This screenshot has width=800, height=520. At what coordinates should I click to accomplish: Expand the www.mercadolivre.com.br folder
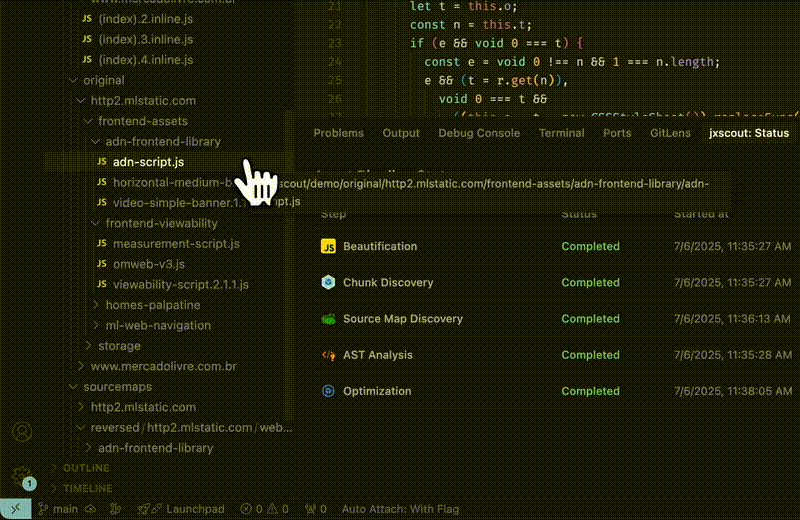pyautogui.click(x=81, y=366)
